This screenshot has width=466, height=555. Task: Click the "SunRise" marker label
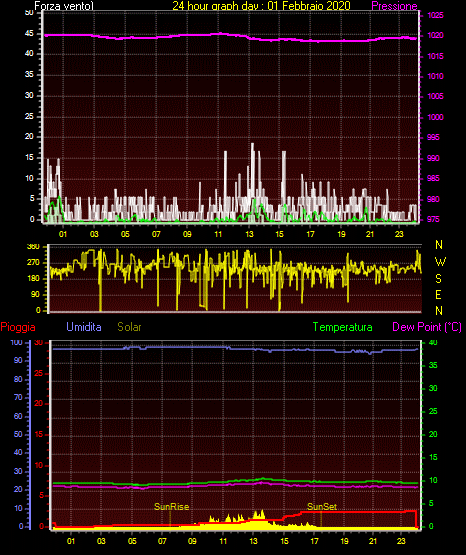point(171,507)
